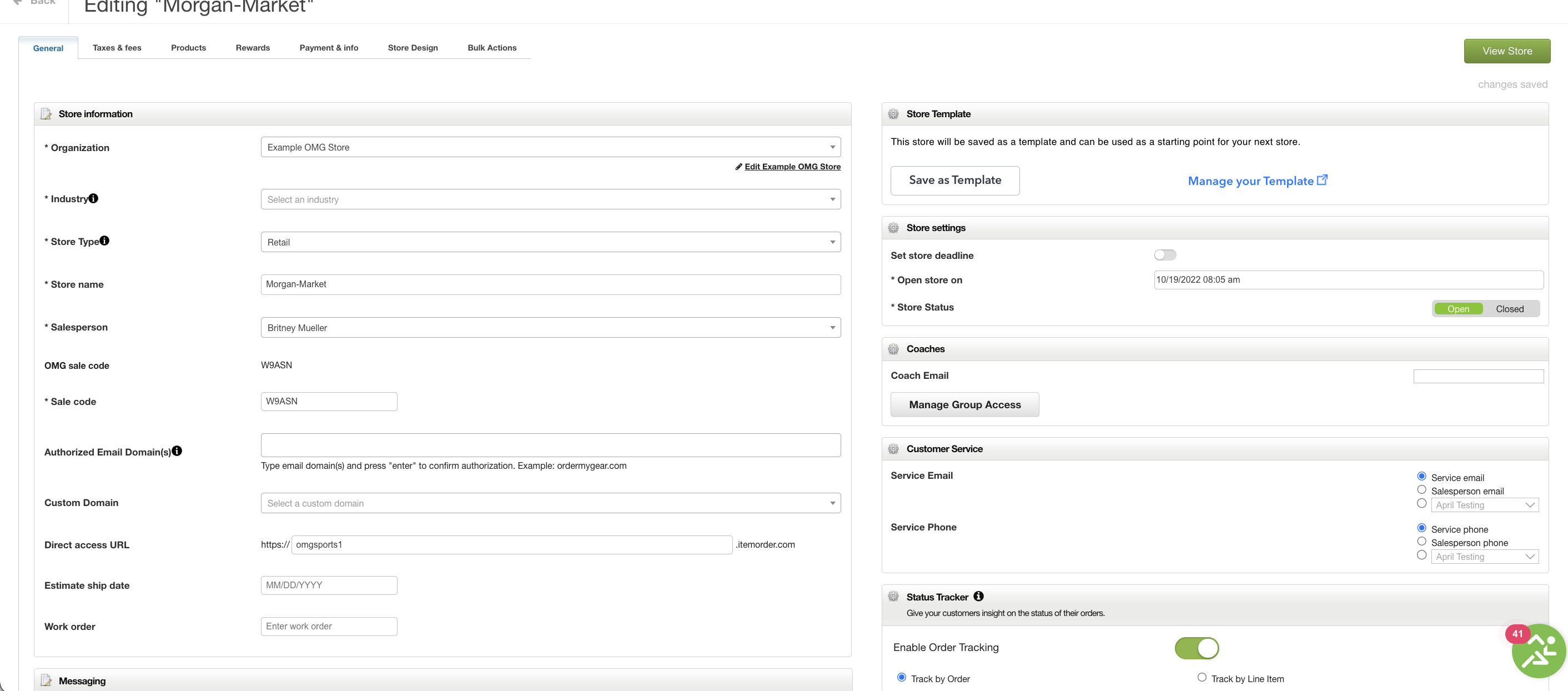Select the Salesperson phone radio button
Image resolution: width=1568 pixels, height=691 pixels.
point(1421,541)
